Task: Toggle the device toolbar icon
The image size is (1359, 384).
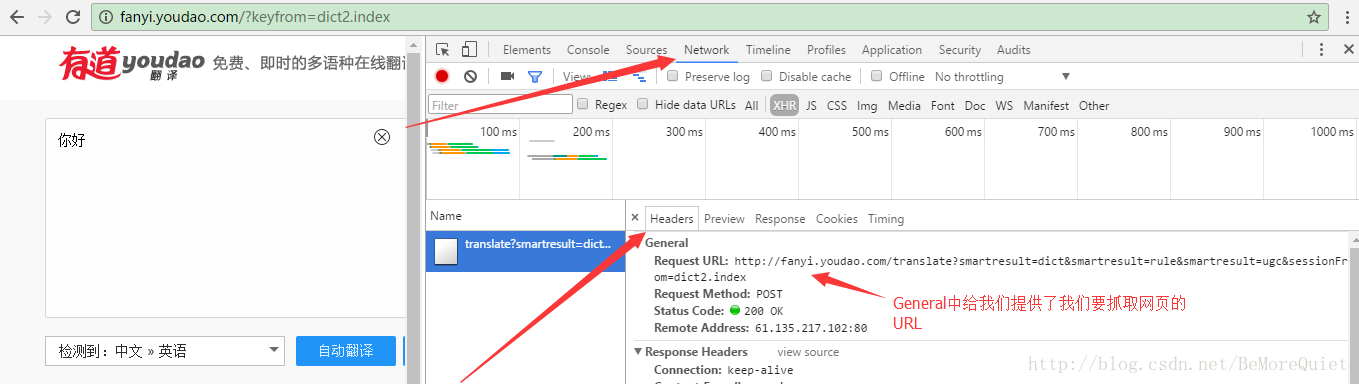Action: [469, 50]
